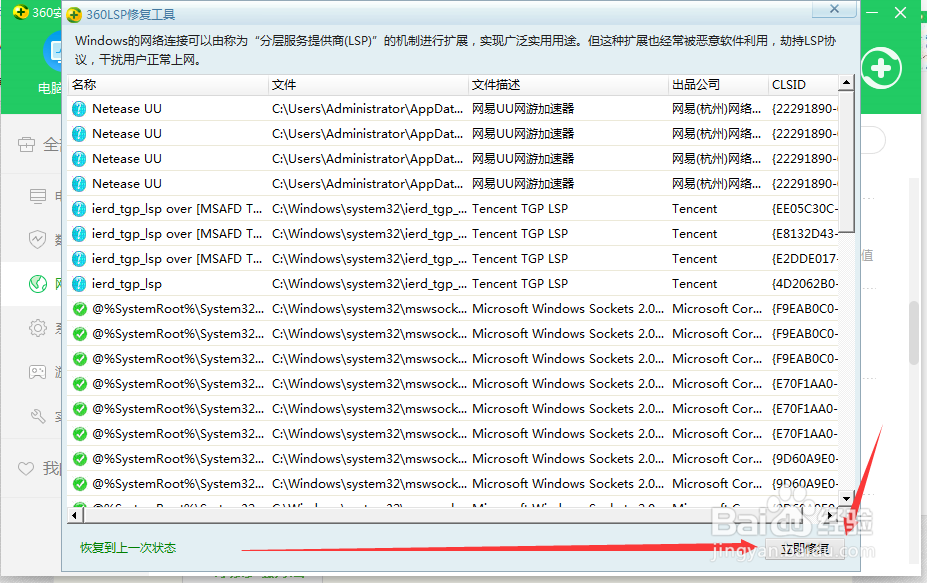
Task: Click icon of row with CLSID {E2DDE017-
Action: pyautogui.click(x=79, y=259)
